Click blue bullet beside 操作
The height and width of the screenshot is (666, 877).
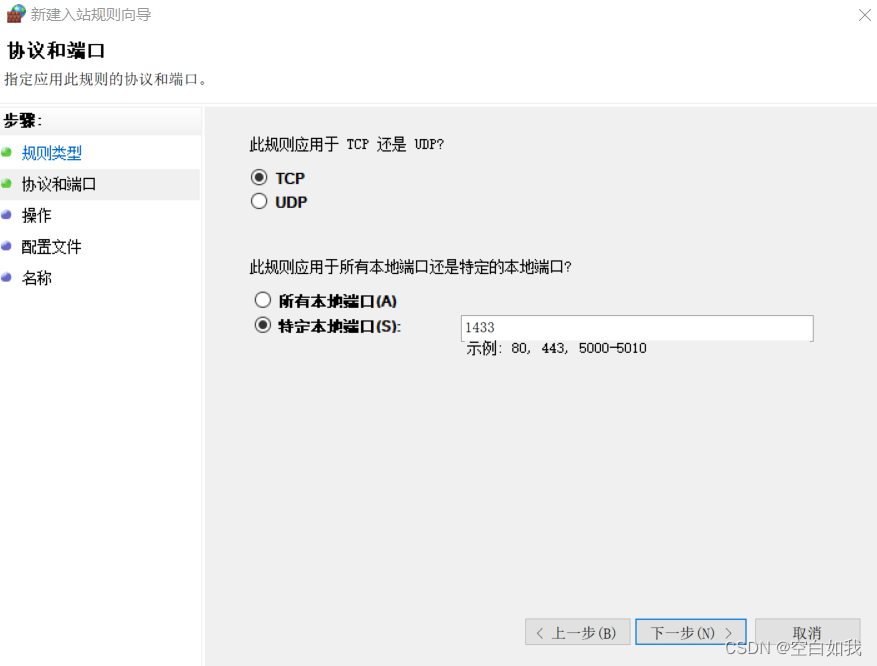pyautogui.click(x=7, y=215)
